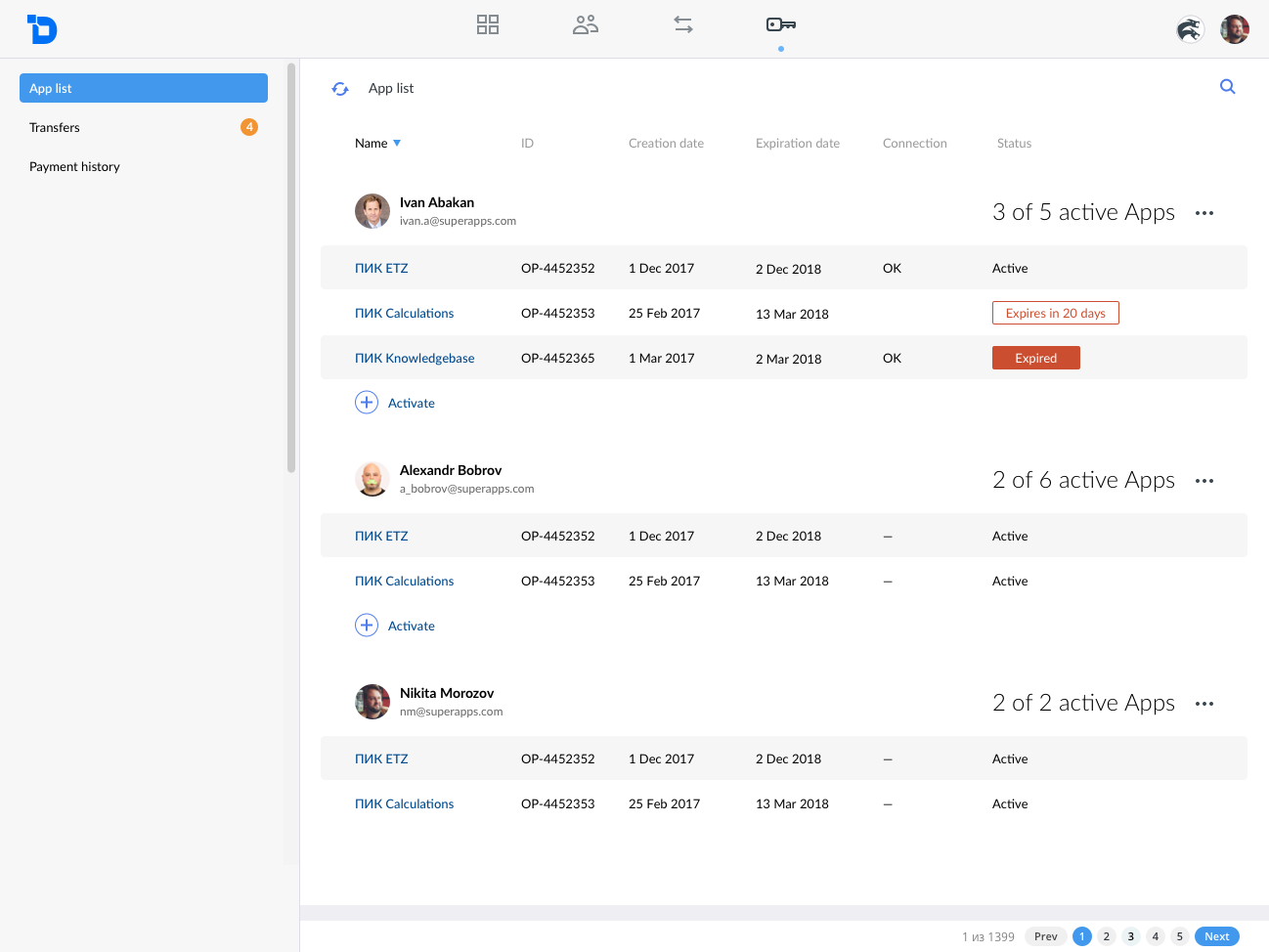Viewport: 1269px width, 952px height.
Task: Click Ivan Abakan's avatar photo
Action: pyautogui.click(x=372, y=211)
